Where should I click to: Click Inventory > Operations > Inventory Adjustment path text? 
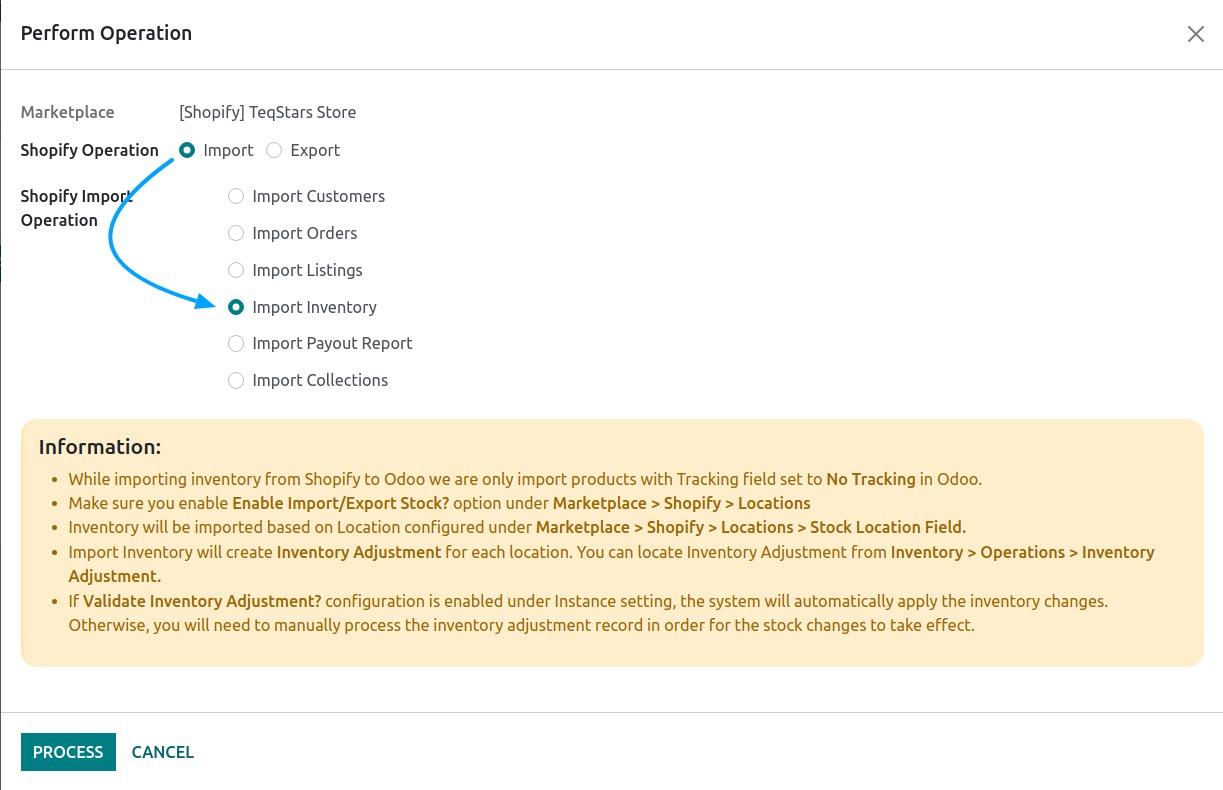(612, 564)
